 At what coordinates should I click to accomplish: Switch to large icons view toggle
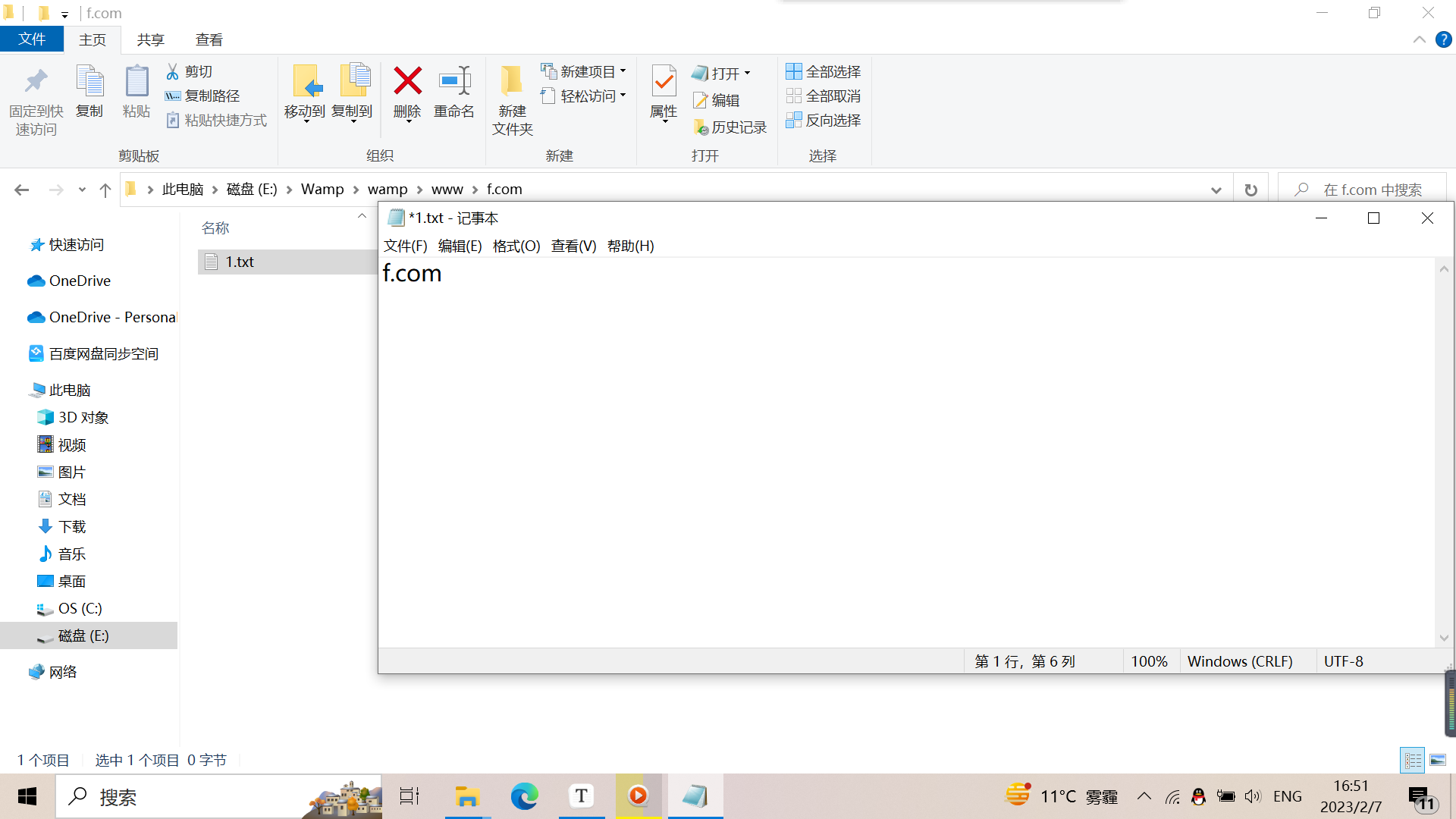(1438, 760)
